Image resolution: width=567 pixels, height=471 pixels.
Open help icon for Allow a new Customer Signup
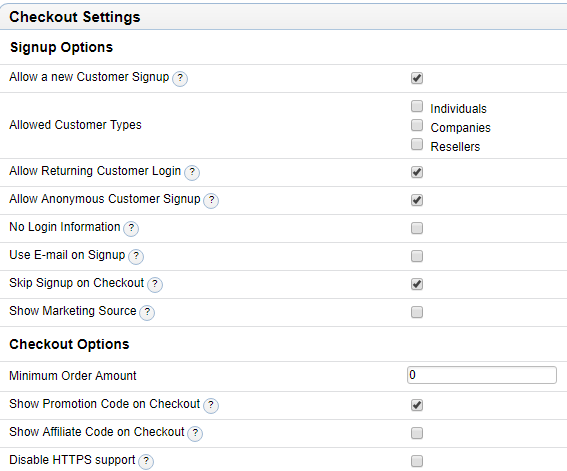[x=180, y=78]
